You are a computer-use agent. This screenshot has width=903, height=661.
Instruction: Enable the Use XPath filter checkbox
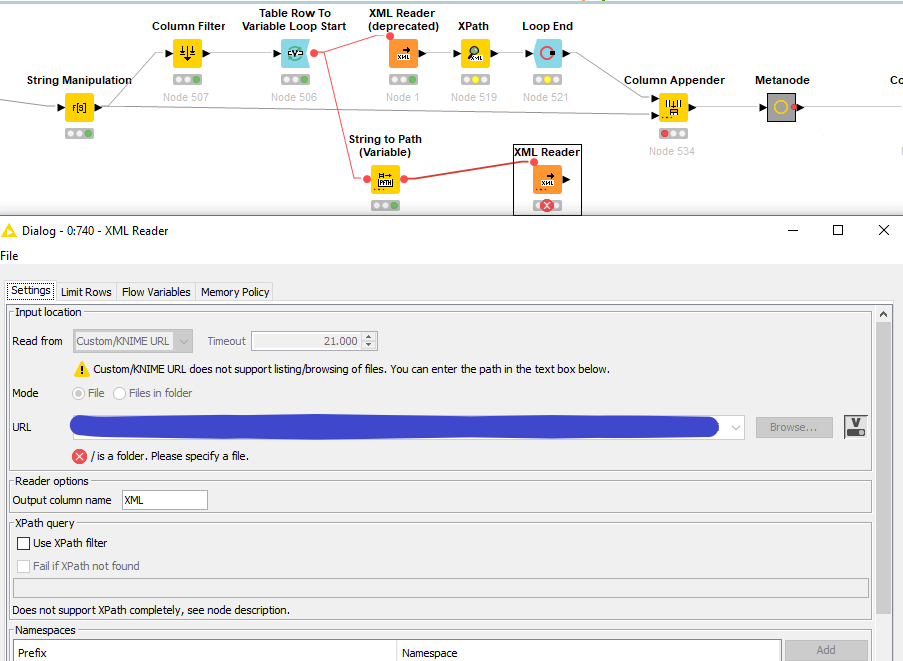point(24,543)
